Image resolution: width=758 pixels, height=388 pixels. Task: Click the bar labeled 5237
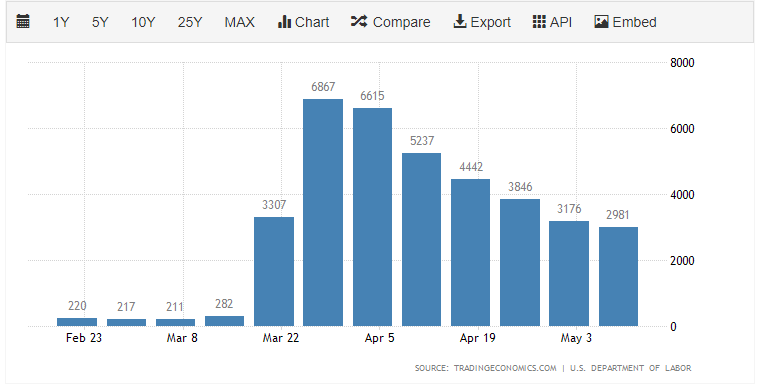422,240
